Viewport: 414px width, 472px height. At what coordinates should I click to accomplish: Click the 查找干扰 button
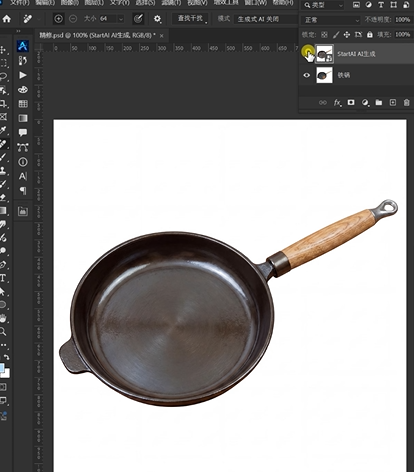pyautogui.click(x=190, y=19)
